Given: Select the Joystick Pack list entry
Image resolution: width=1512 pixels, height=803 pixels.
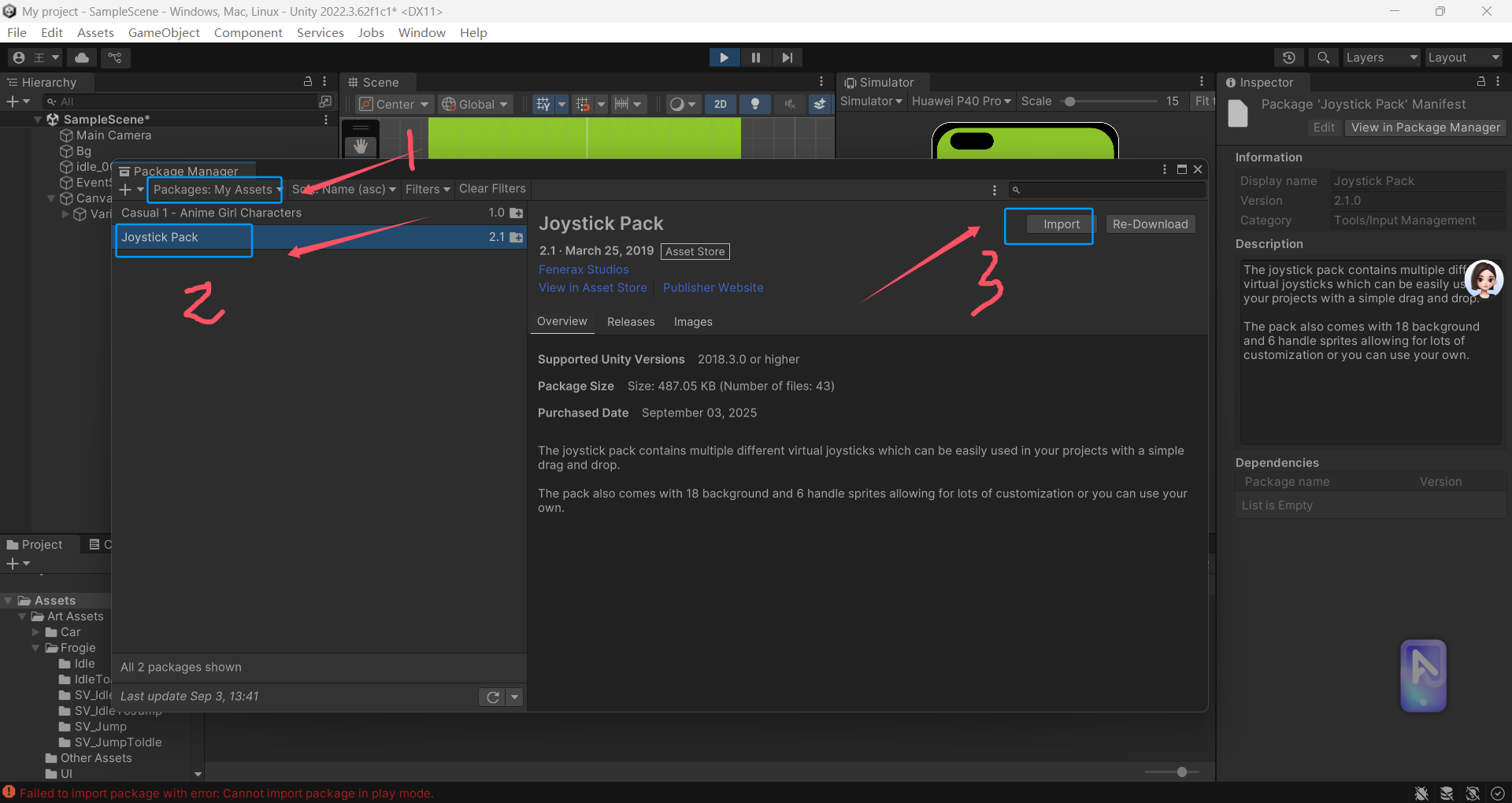Looking at the screenshot, I should click(320, 237).
